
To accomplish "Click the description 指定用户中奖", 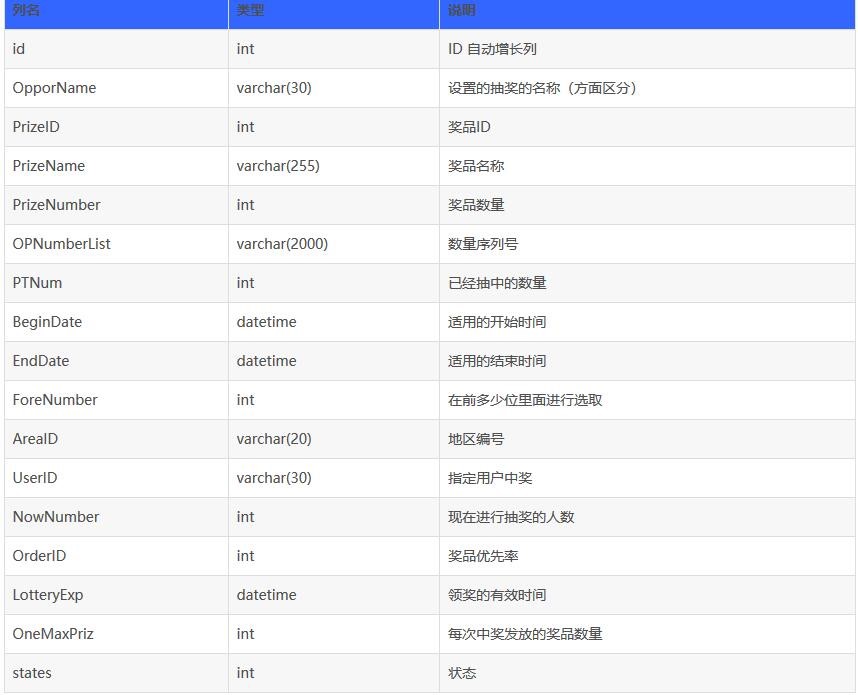I will click(x=490, y=478).
